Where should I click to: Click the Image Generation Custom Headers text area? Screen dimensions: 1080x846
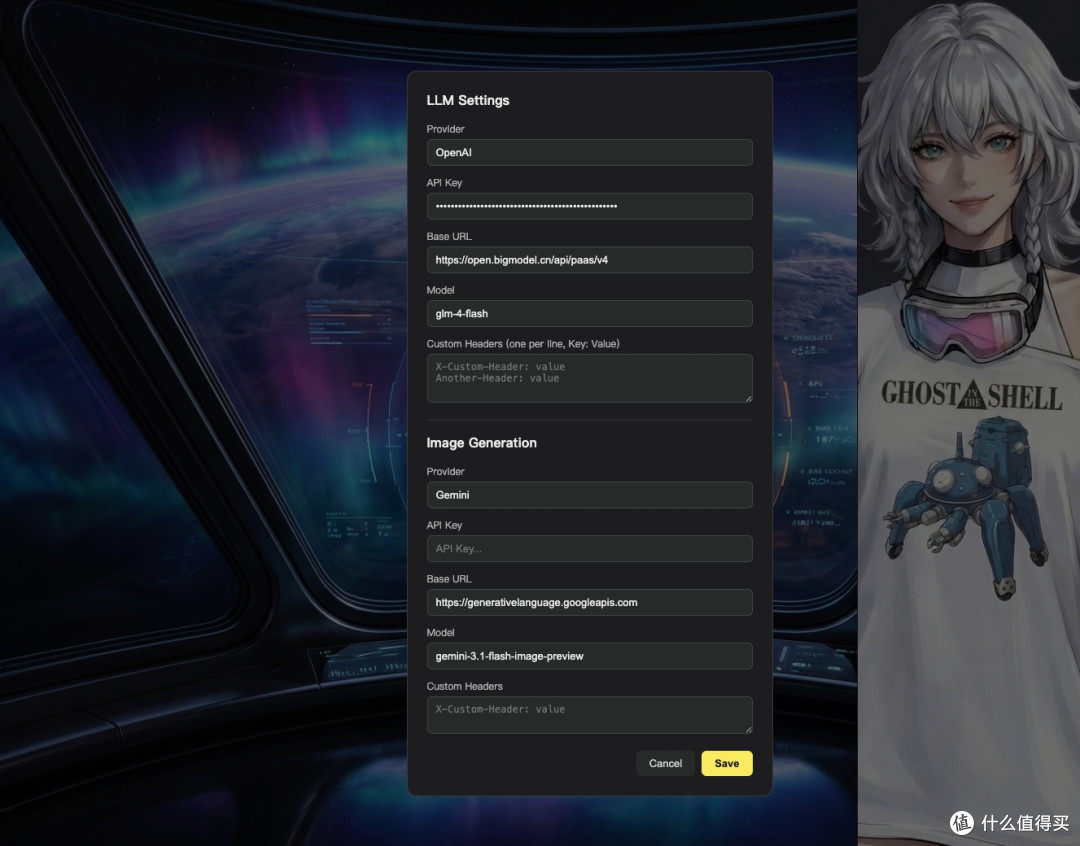coord(589,715)
